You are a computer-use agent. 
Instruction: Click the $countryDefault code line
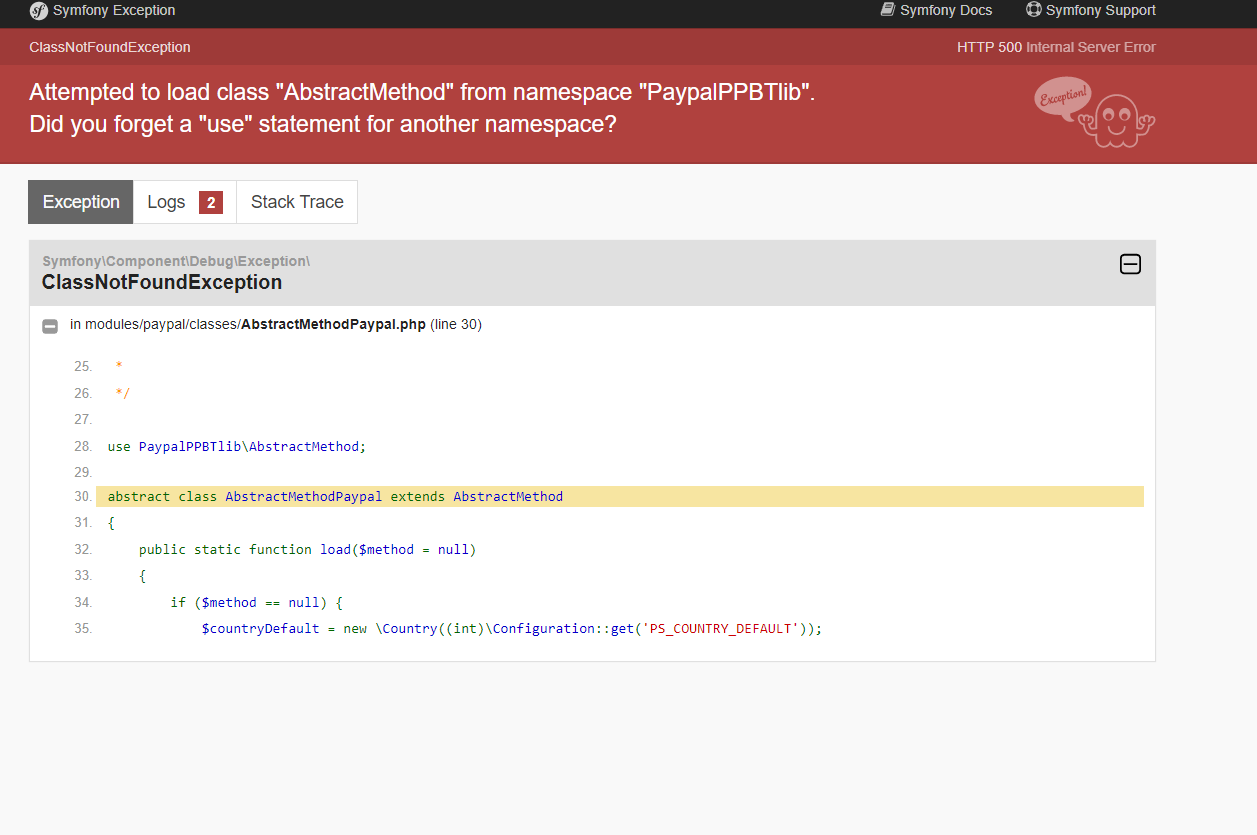coord(511,629)
